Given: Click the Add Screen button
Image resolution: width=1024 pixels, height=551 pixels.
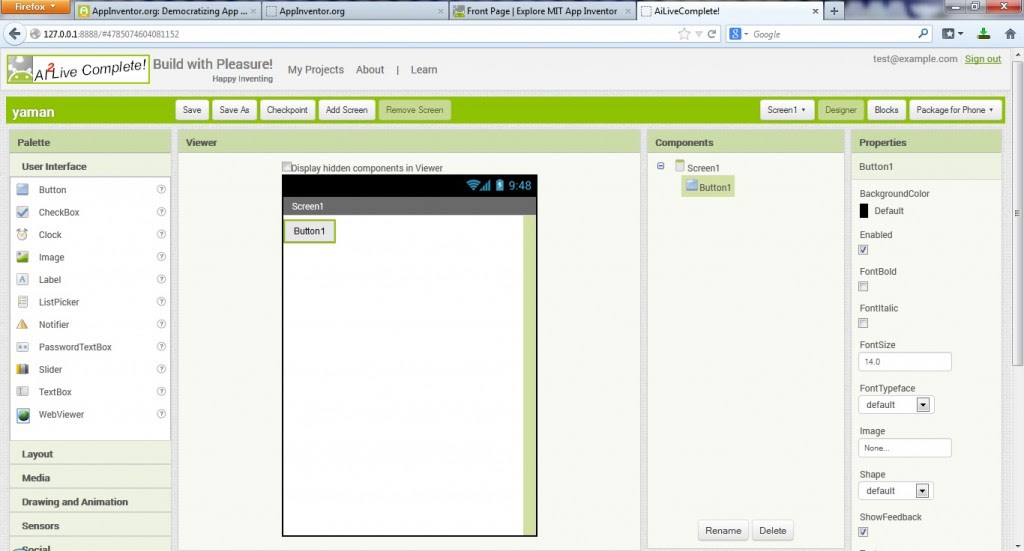Looking at the screenshot, I should [x=346, y=110].
